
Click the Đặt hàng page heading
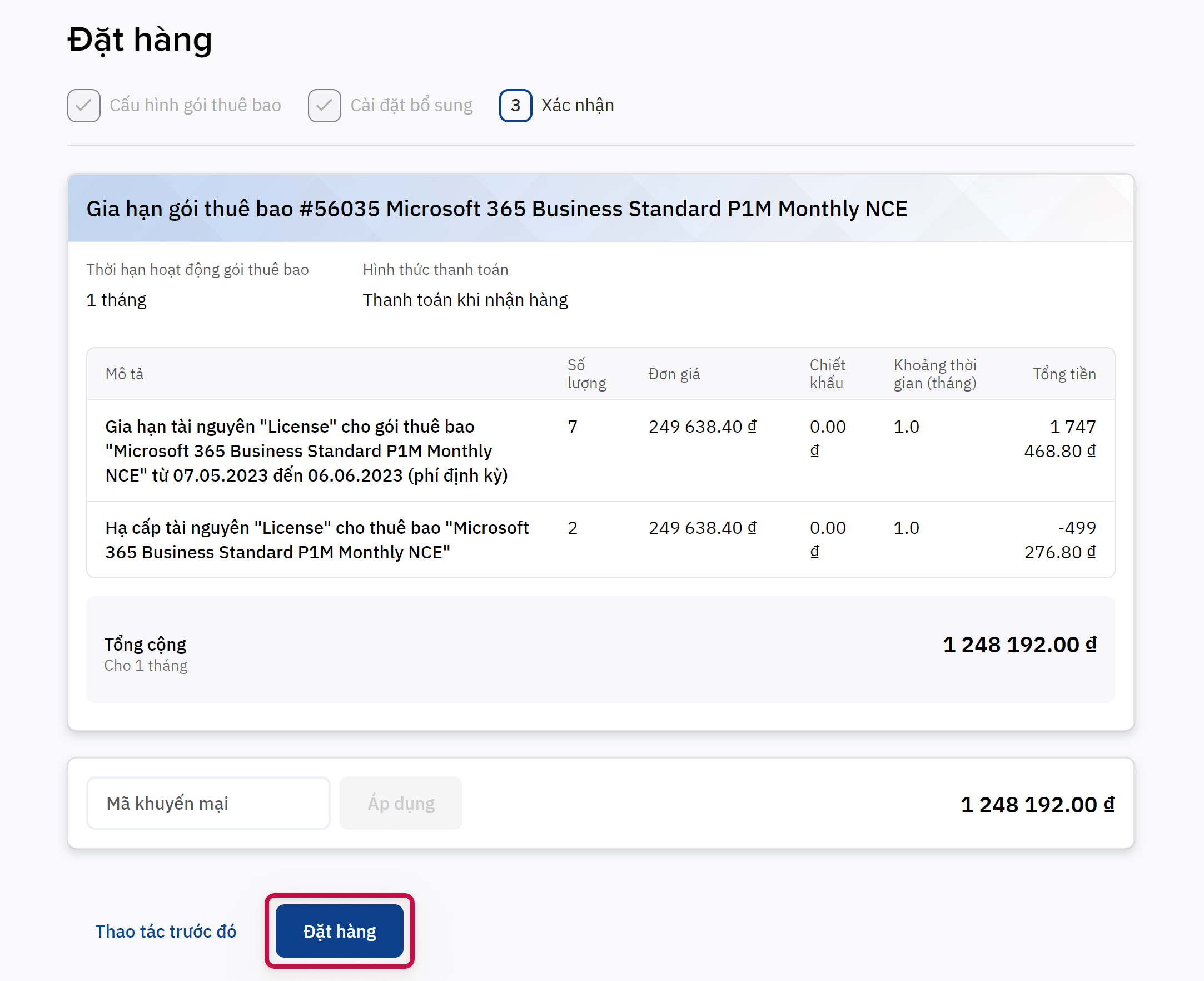[140, 39]
